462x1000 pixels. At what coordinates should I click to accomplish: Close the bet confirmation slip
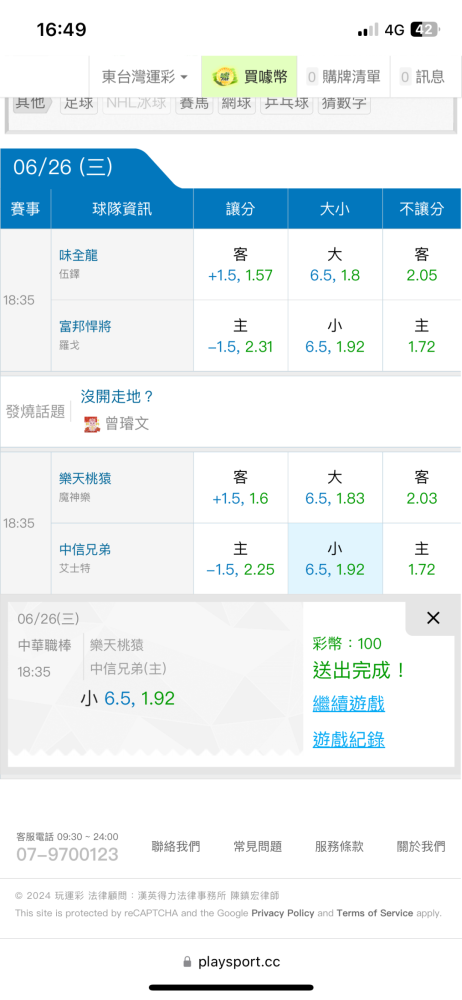click(x=433, y=617)
